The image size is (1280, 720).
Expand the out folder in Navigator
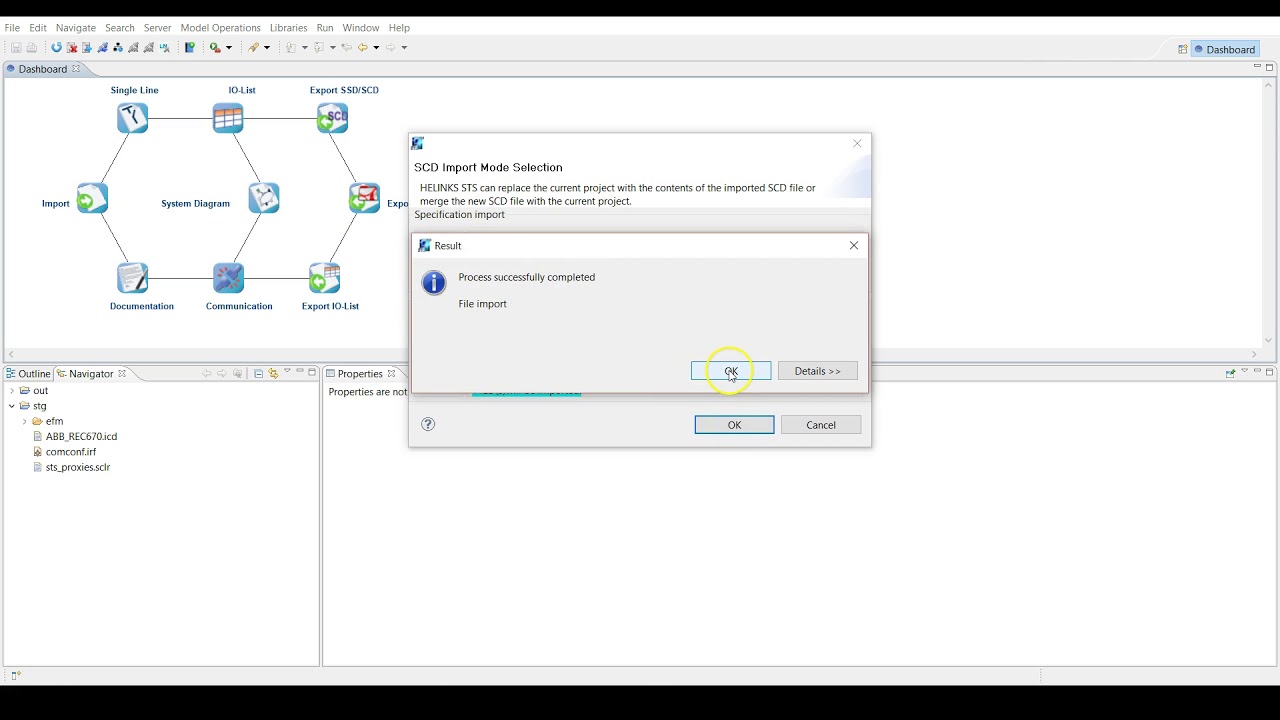[x=12, y=391]
